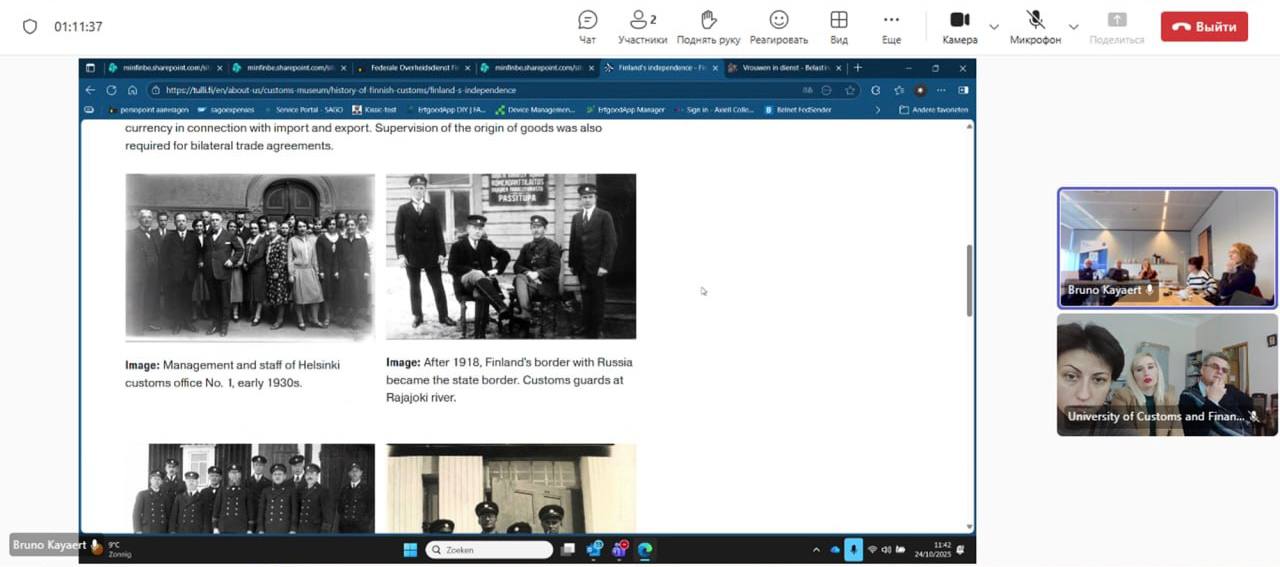Click the shield meeting info icon
This screenshot has height=567, width=1280.
[x=30, y=27]
